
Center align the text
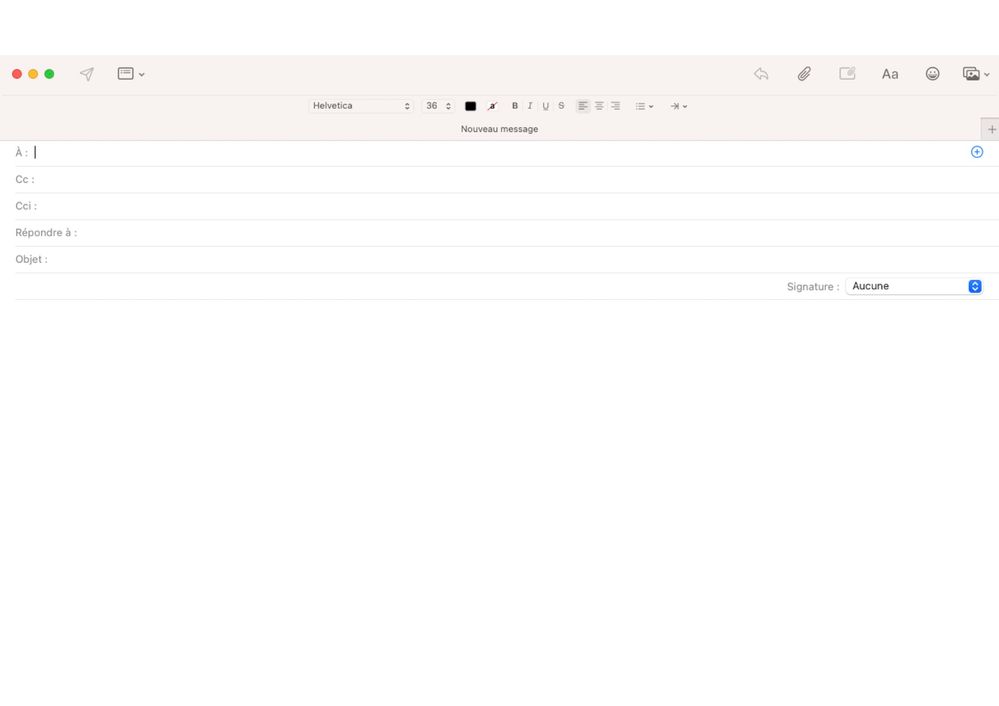[599, 106]
